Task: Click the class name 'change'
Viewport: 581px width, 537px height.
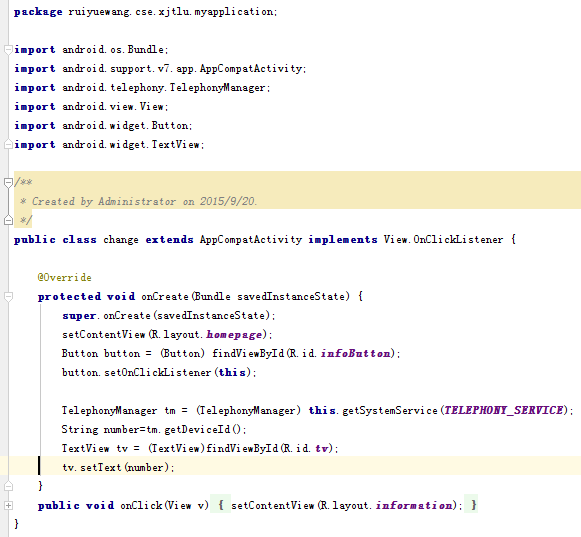Action: [121, 240]
